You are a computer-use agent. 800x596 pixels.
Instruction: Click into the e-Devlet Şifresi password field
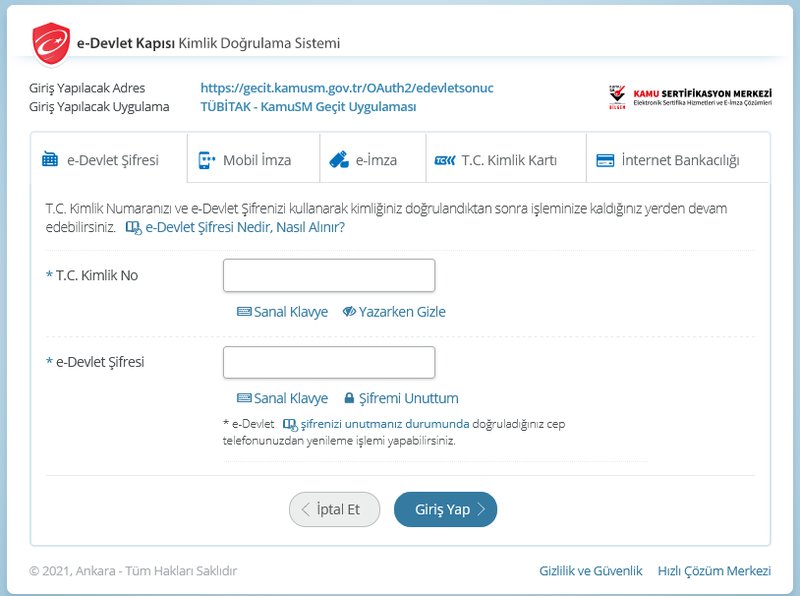tap(329, 362)
